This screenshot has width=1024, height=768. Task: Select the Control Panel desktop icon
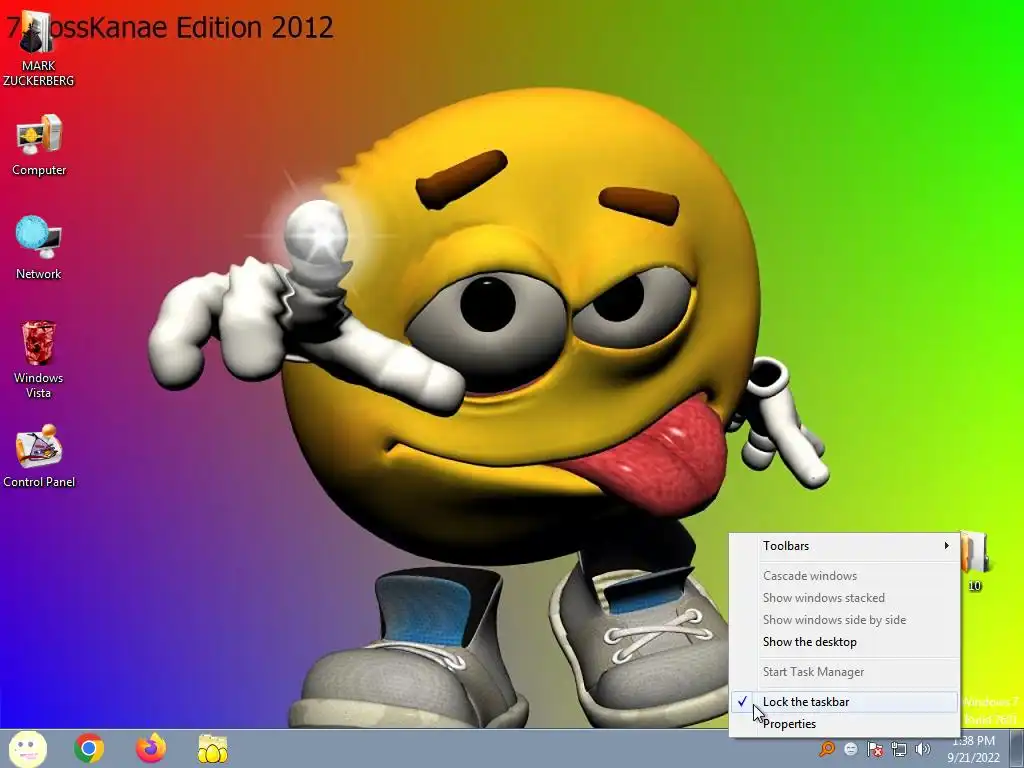click(39, 456)
